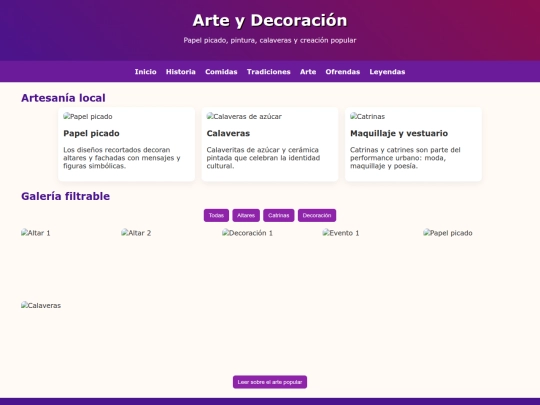Screen dimensions: 540x405
Task: Open the Ofrendas section link
Action: 343,72
